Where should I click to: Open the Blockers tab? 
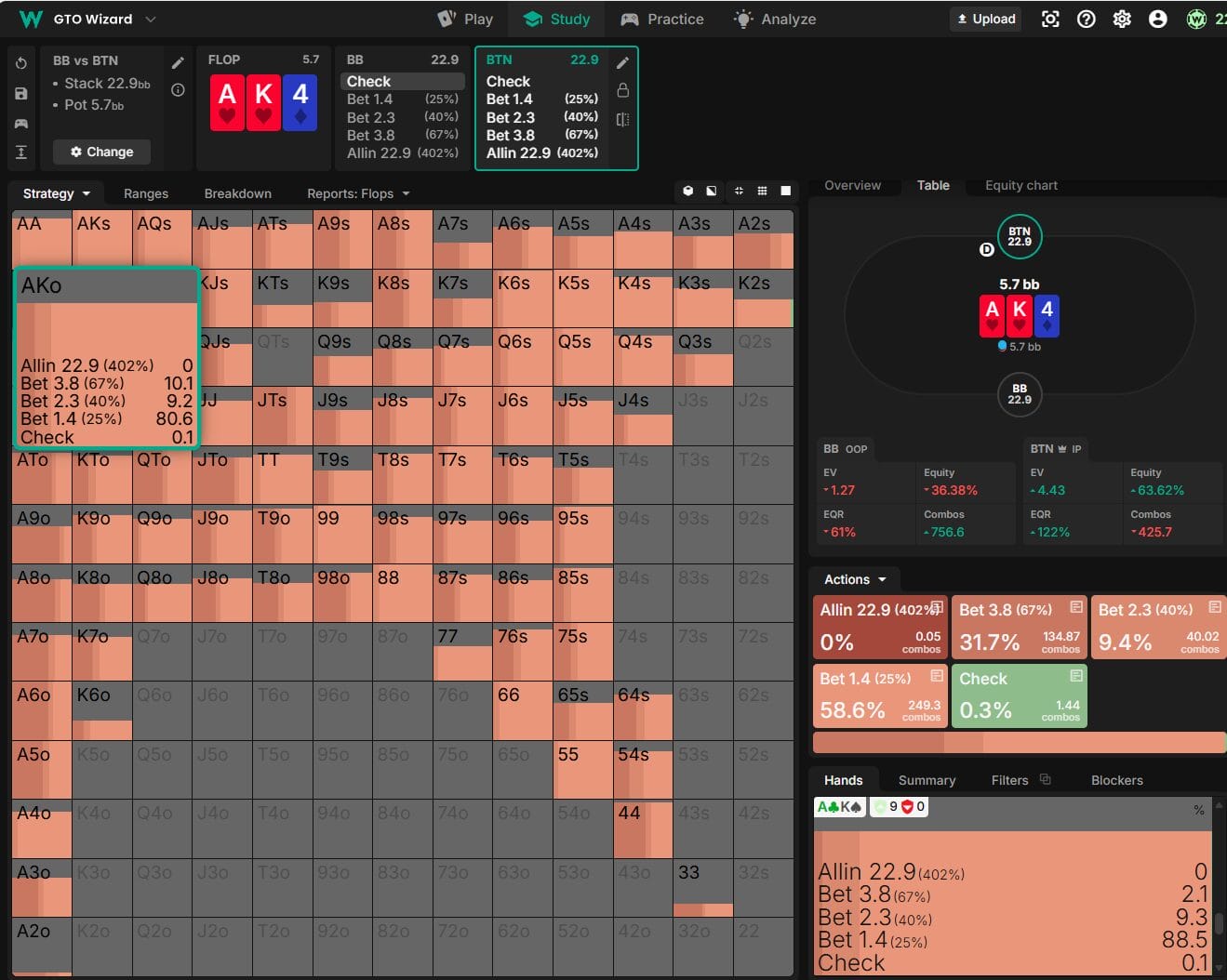pyautogui.click(x=1116, y=780)
